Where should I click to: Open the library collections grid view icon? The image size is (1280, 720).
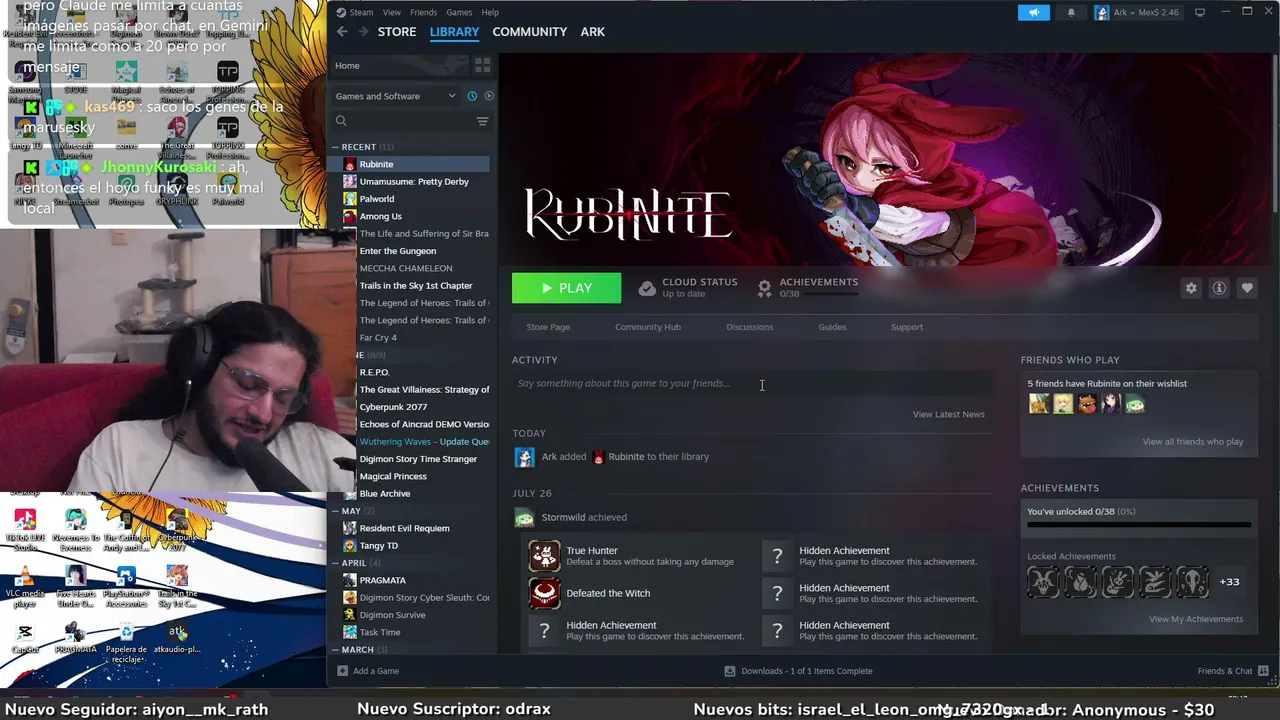point(482,65)
